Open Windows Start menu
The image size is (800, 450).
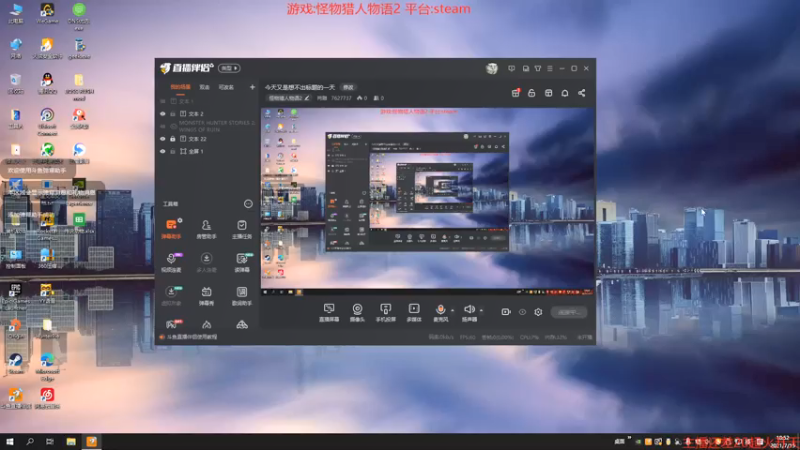(x=10, y=441)
